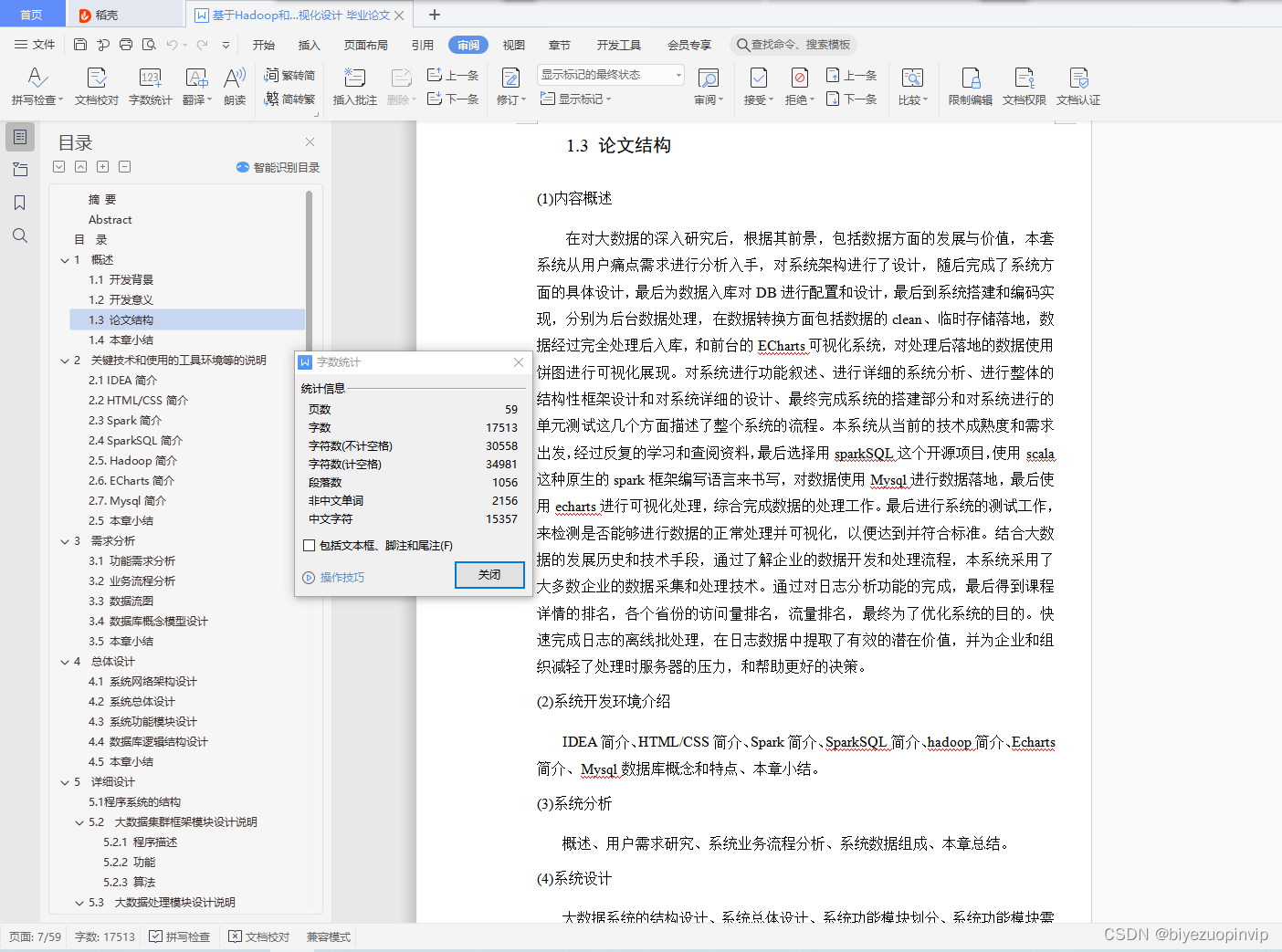Viewport: 1282px width, 952px height.
Task: Collapse chapter 5 详细设计 in outline
Action: [x=65, y=782]
